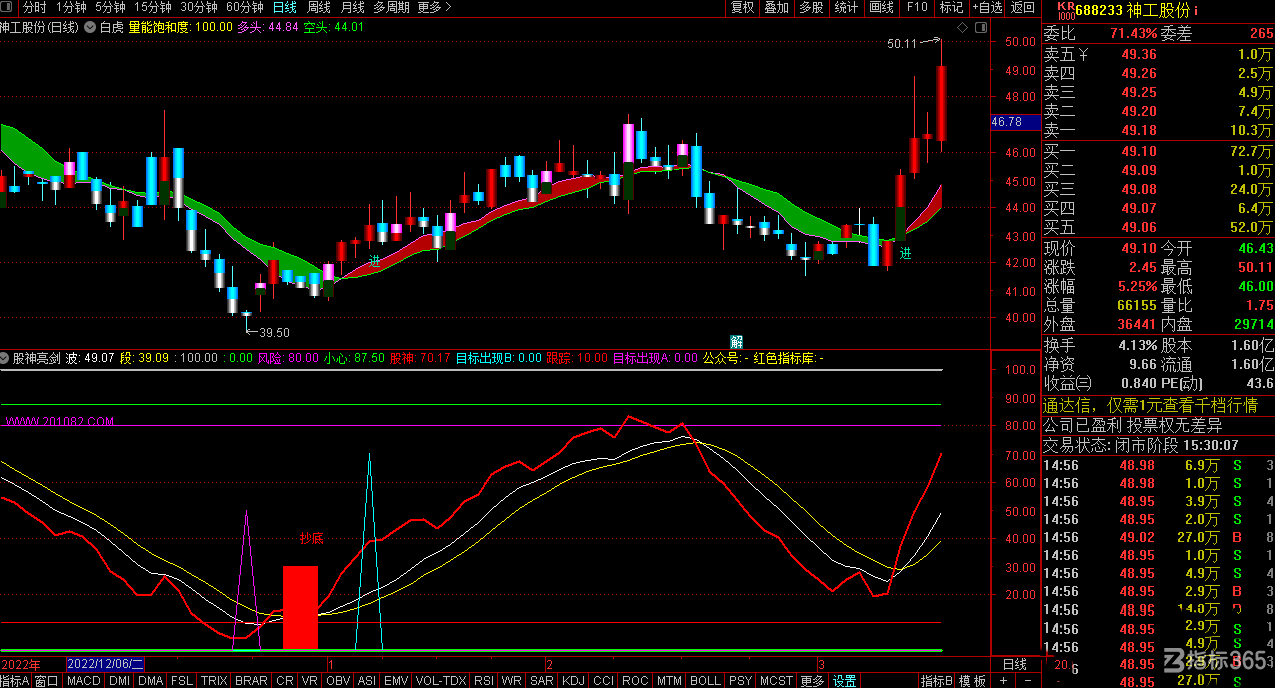
Task: Switch to 月线 monthly chart
Action: tap(352, 7)
